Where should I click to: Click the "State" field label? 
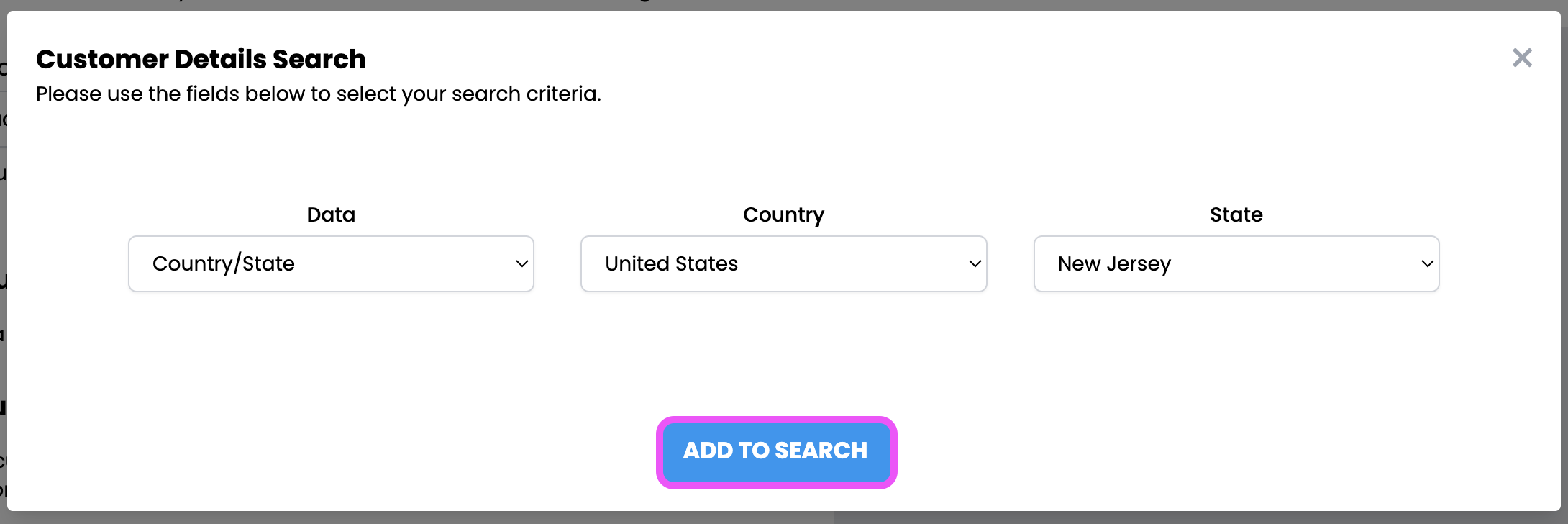point(1236,214)
